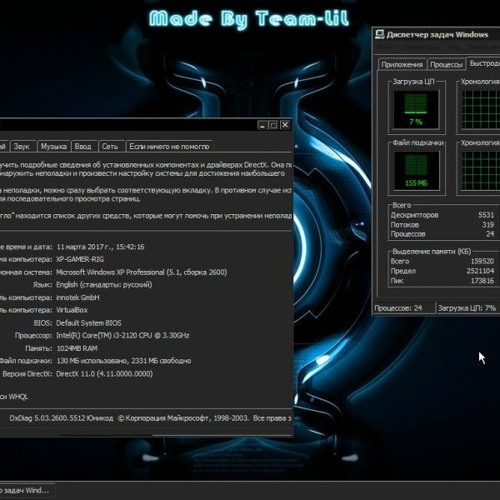Click the Процессов value 24 in Всего group
500x500 pixels.
(x=490, y=234)
